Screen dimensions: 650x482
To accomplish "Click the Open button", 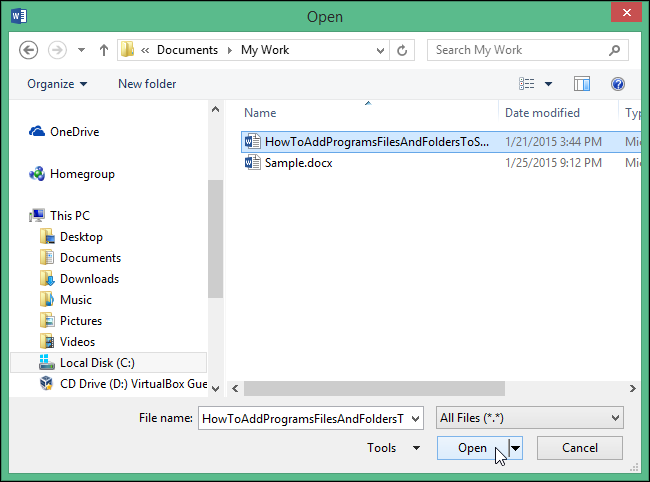I will [473, 448].
